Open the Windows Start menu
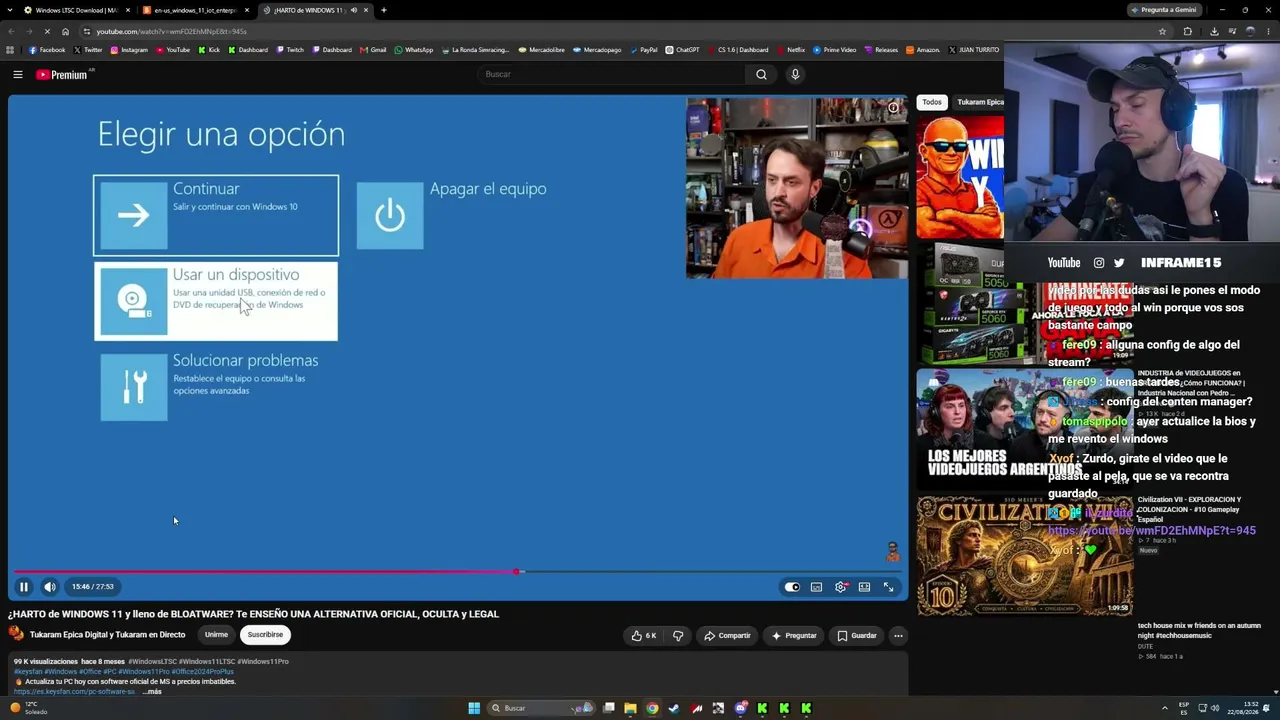The image size is (1280, 720). 474,708
